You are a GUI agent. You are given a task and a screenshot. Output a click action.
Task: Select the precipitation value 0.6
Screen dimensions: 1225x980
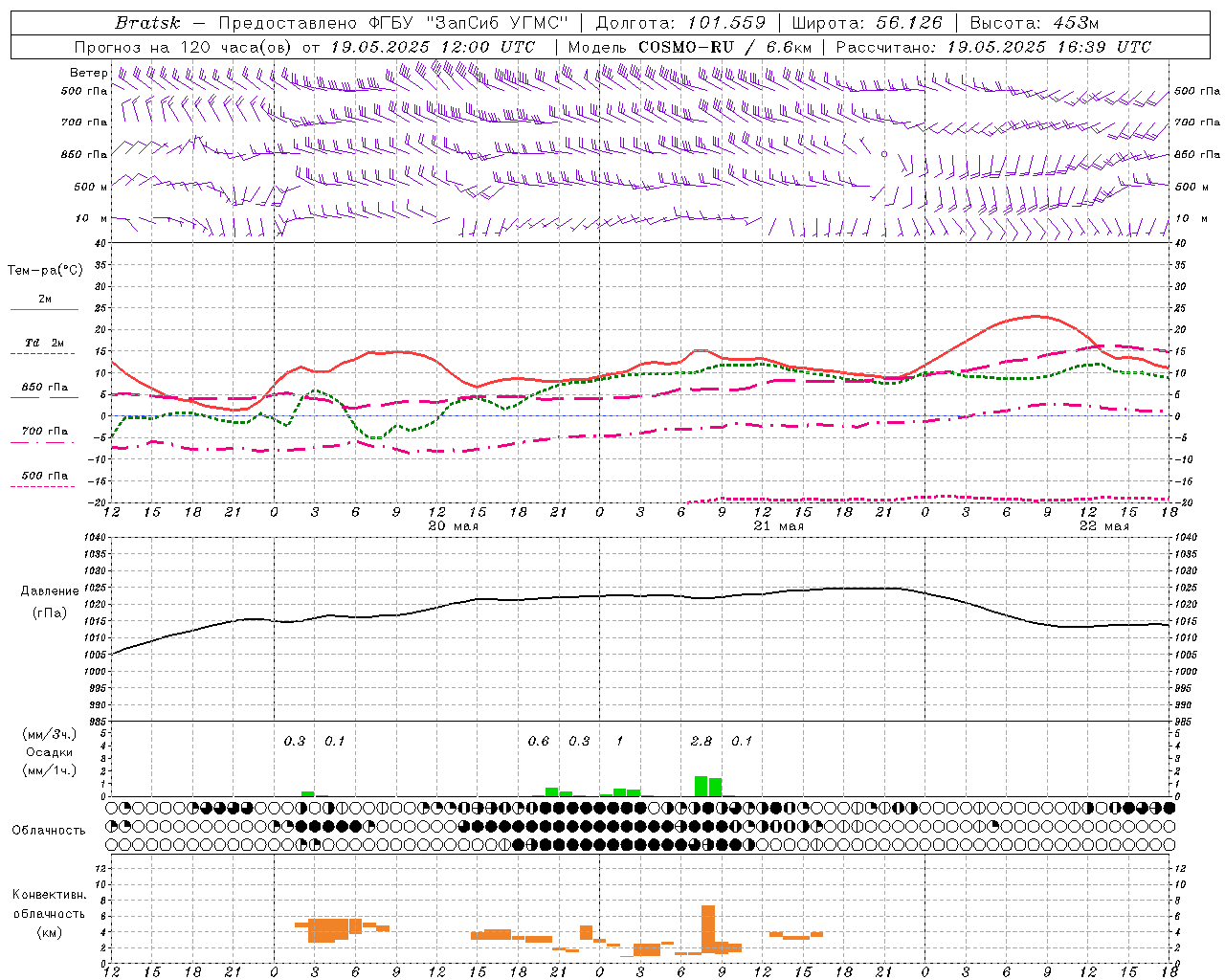pyautogui.click(x=539, y=741)
